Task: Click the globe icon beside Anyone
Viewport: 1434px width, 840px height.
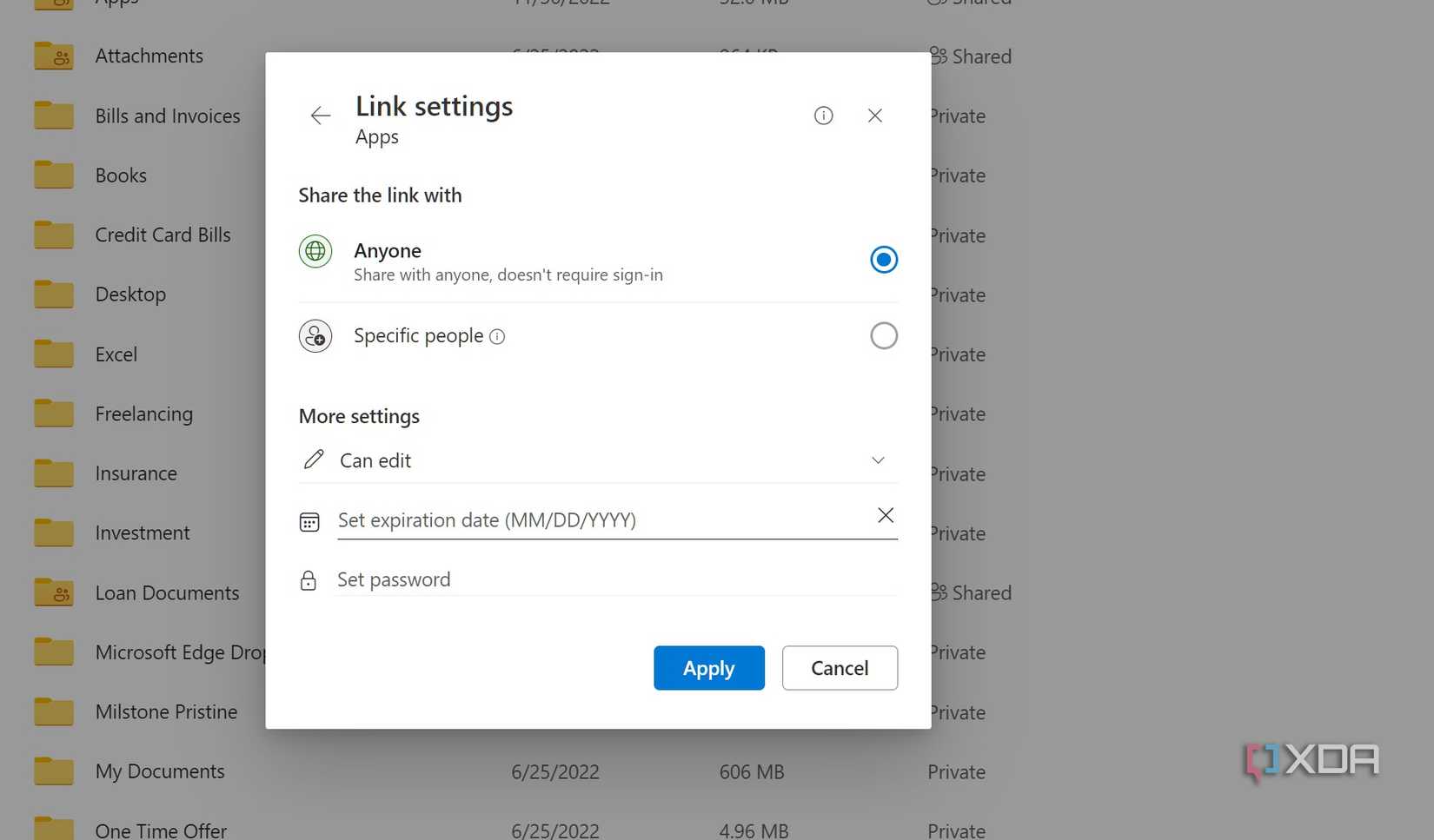Action: pyautogui.click(x=315, y=251)
